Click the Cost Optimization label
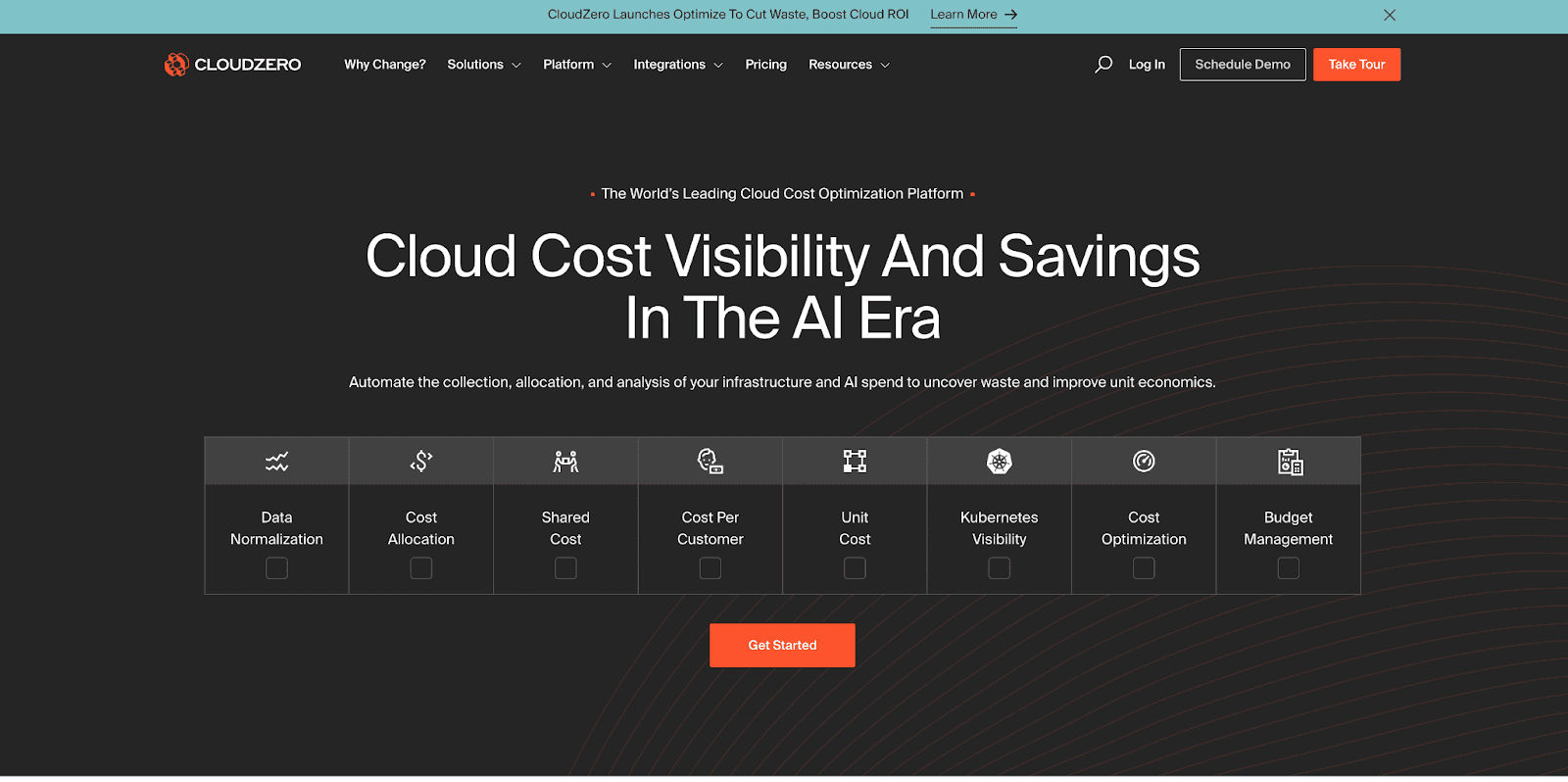The image size is (1568, 782). [x=1144, y=528]
